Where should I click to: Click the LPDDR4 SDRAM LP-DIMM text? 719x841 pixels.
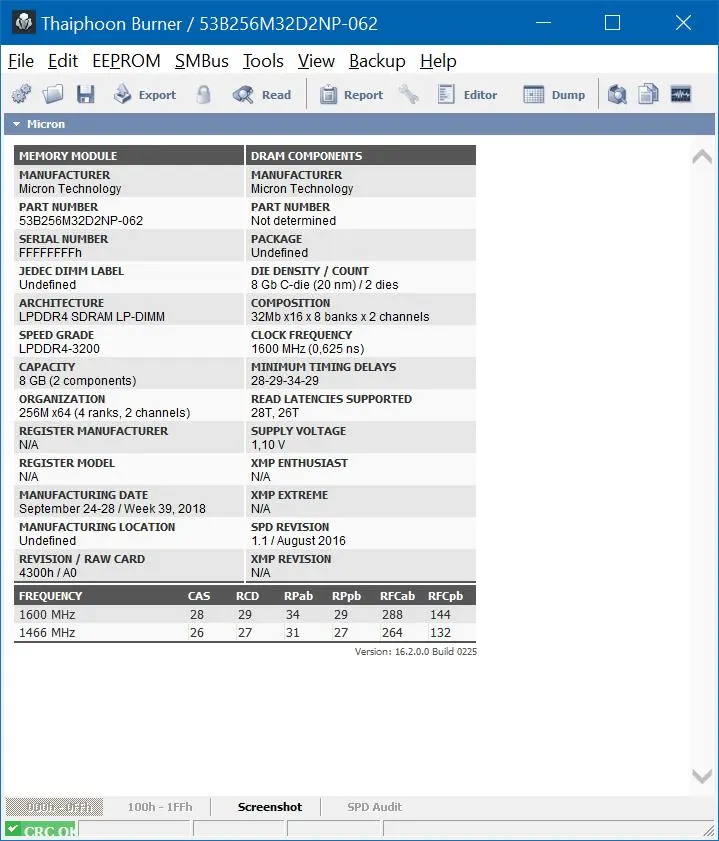point(92,316)
